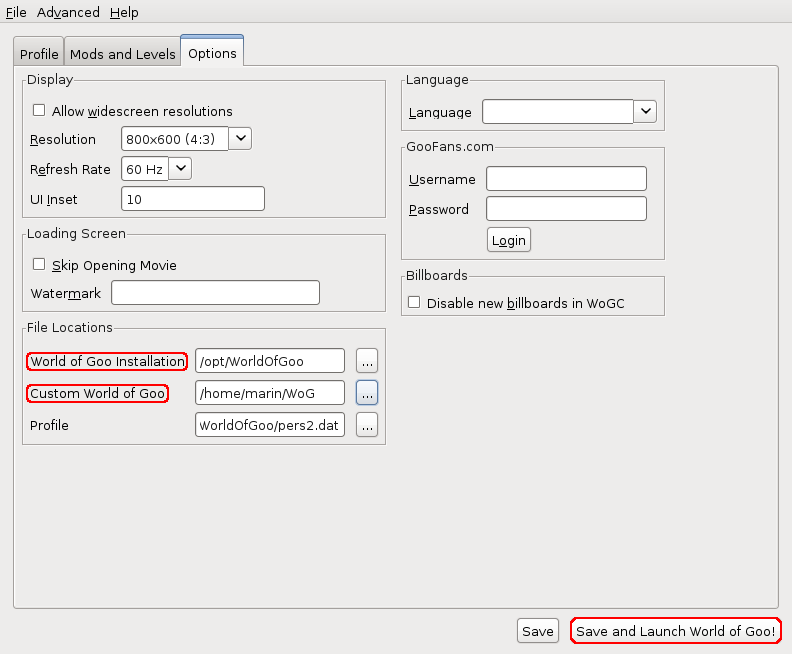Switch to the Profile tab
The image size is (792, 654).
[39, 54]
